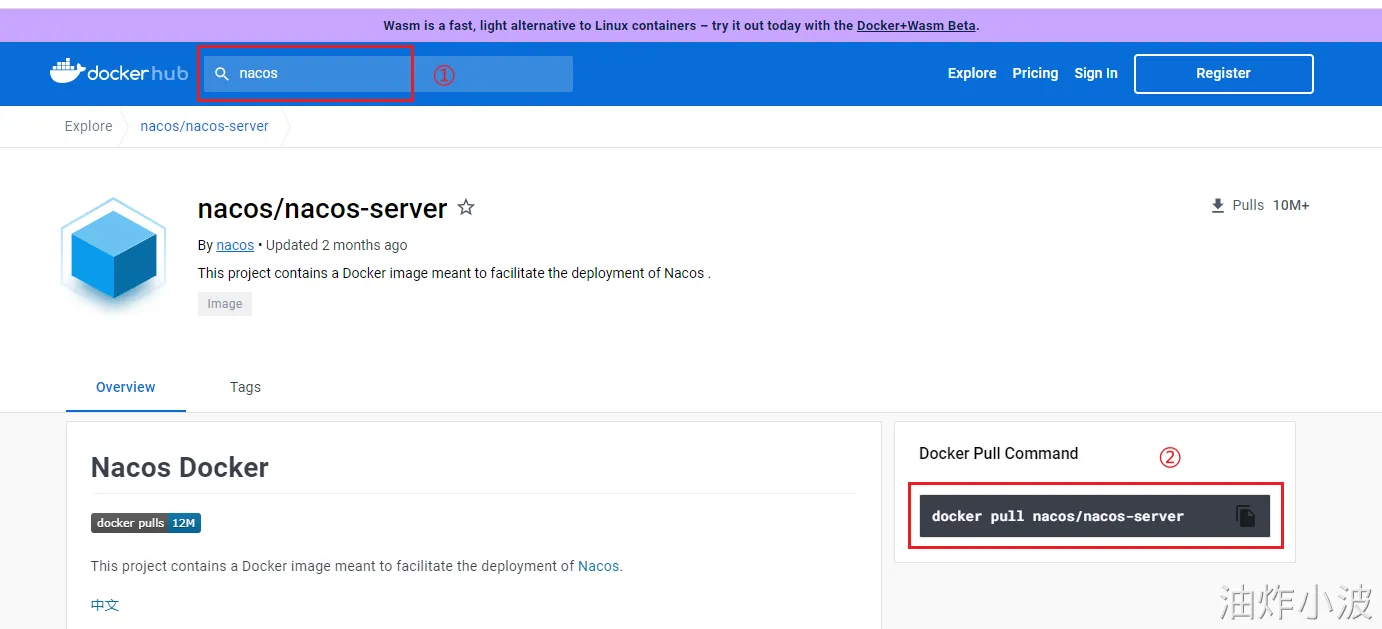
Task: Click the docker pulls 12M badge
Action: point(146,523)
